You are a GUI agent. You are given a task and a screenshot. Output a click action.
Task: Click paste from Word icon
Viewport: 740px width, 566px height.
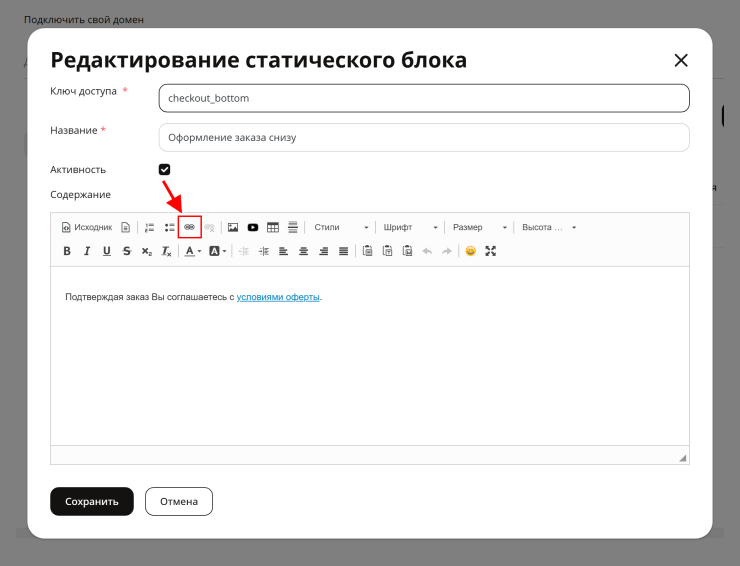tap(407, 251)
